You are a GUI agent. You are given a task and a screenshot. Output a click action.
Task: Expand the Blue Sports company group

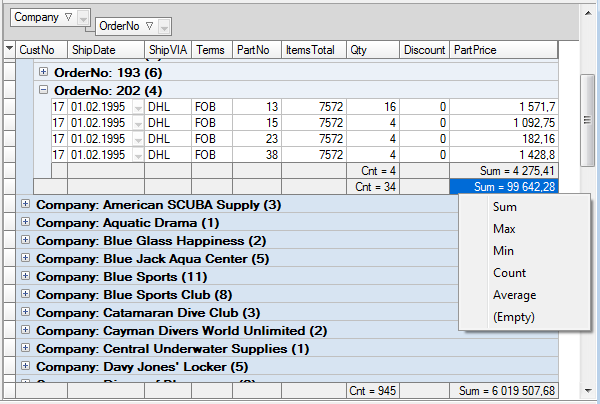coord(25,277)
